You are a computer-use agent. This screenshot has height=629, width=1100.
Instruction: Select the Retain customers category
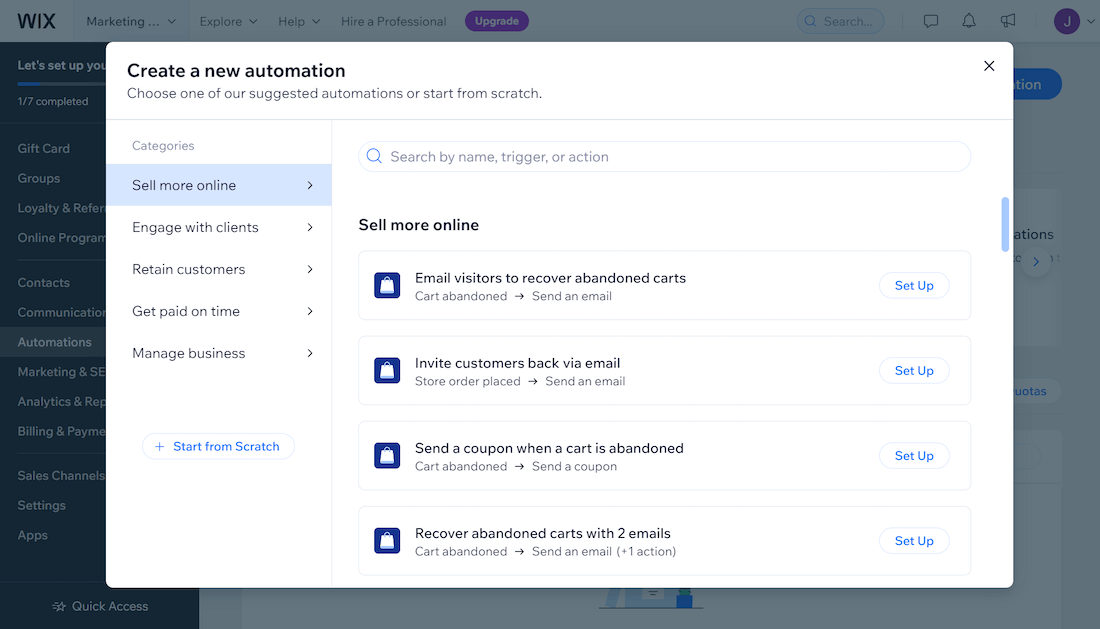(219, 269)
